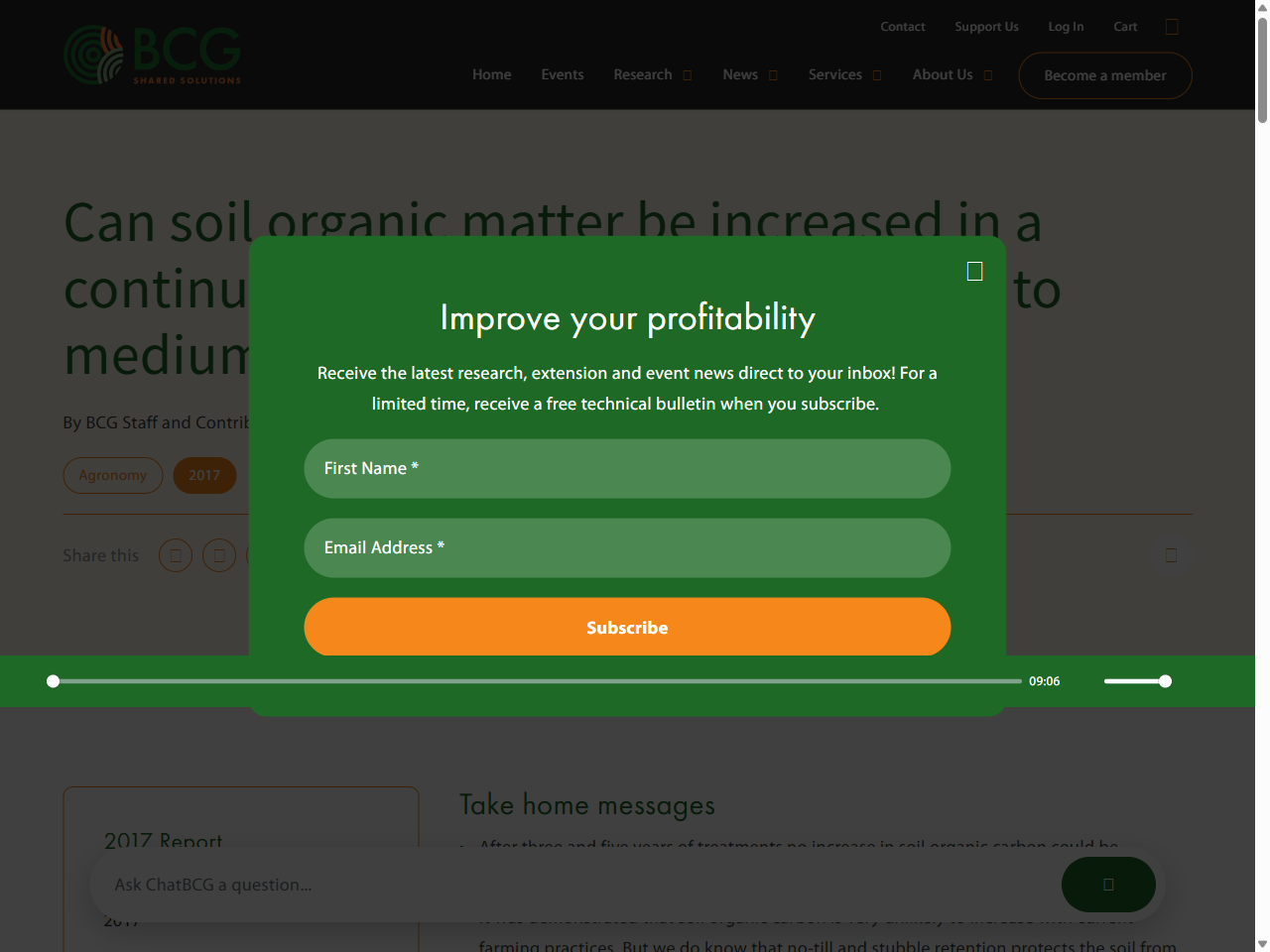Open the Become a member page
This screenshot has height=952, width=1270.
[x=1104, y=75]
